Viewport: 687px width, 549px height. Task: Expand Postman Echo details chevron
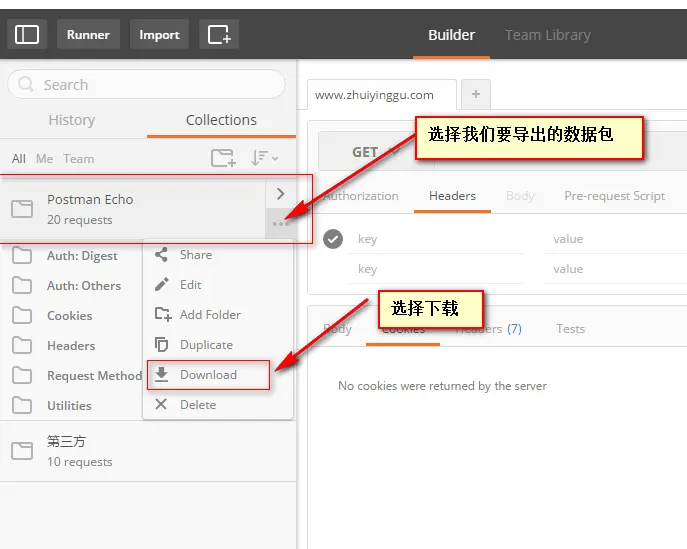tap(280, 194)
